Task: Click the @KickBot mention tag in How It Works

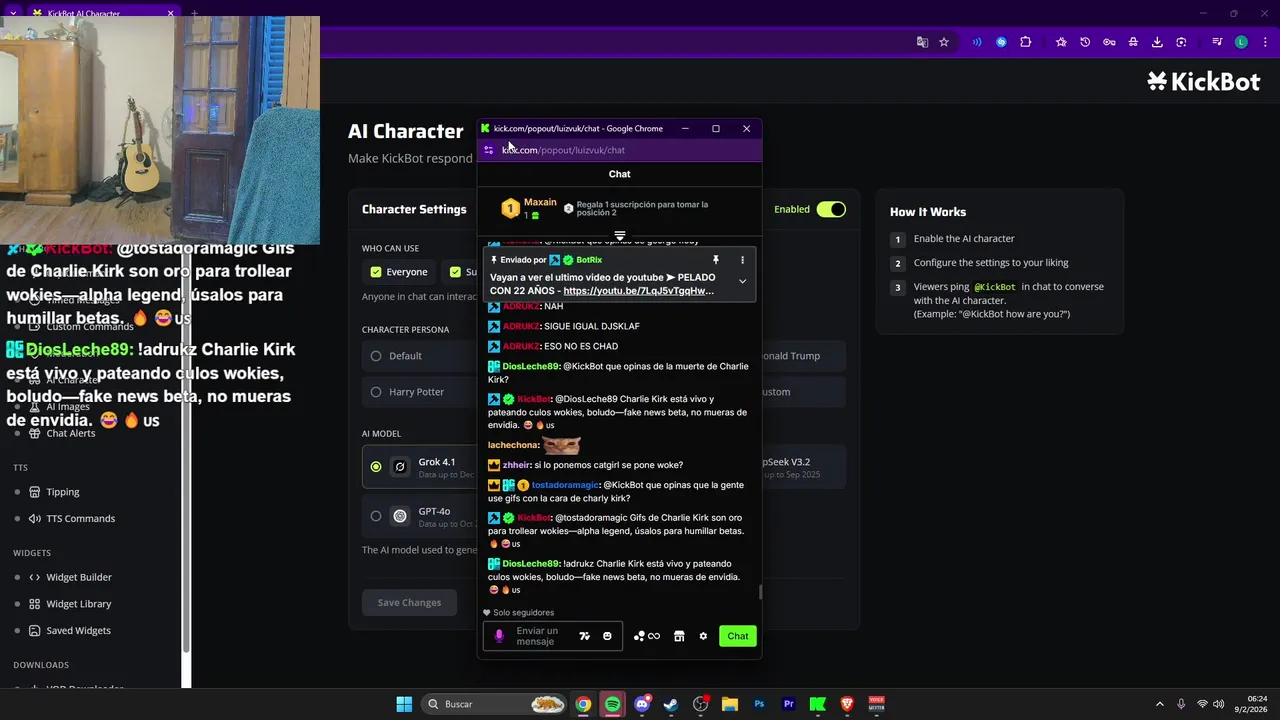Action: (994, 287)
